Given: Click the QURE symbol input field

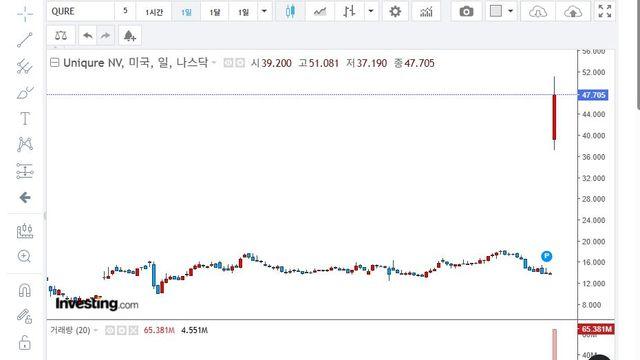Looking at the screenshot, I should (81, 11).
